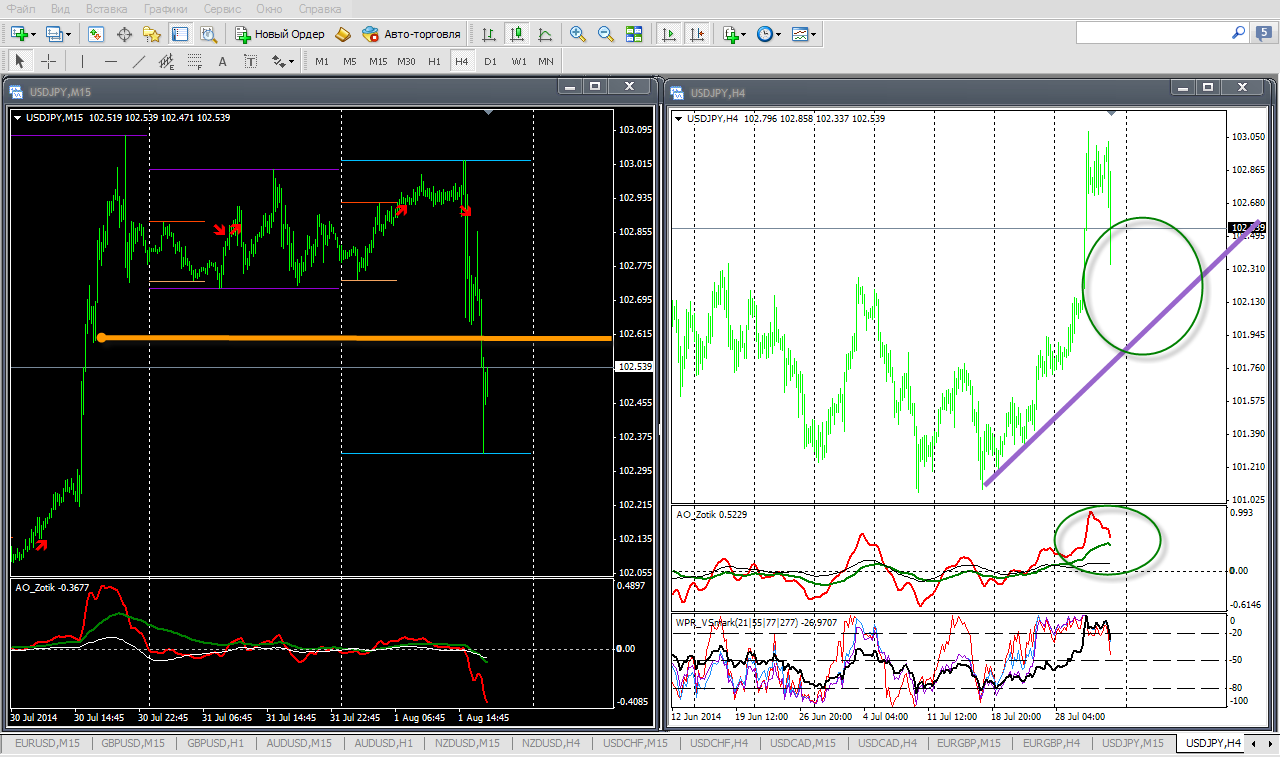The width and height of the screenshot is (1280, 757).
Task: Switch chart to bar chart mode
Action: [489, 34]
